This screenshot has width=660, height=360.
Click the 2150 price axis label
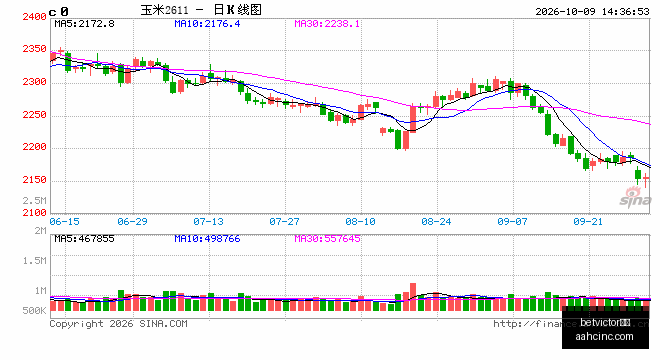[35, 180]
